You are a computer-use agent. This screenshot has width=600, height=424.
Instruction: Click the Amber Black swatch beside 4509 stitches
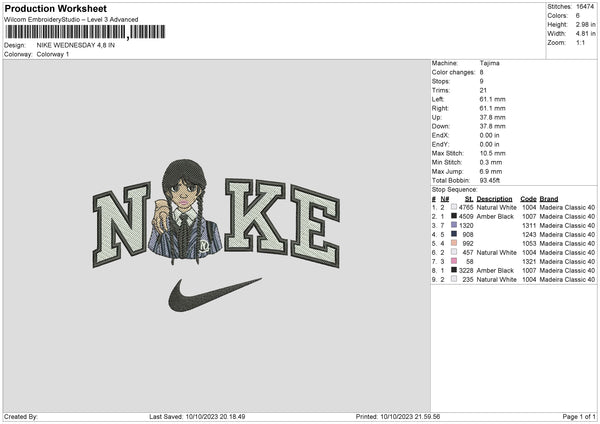454,216
